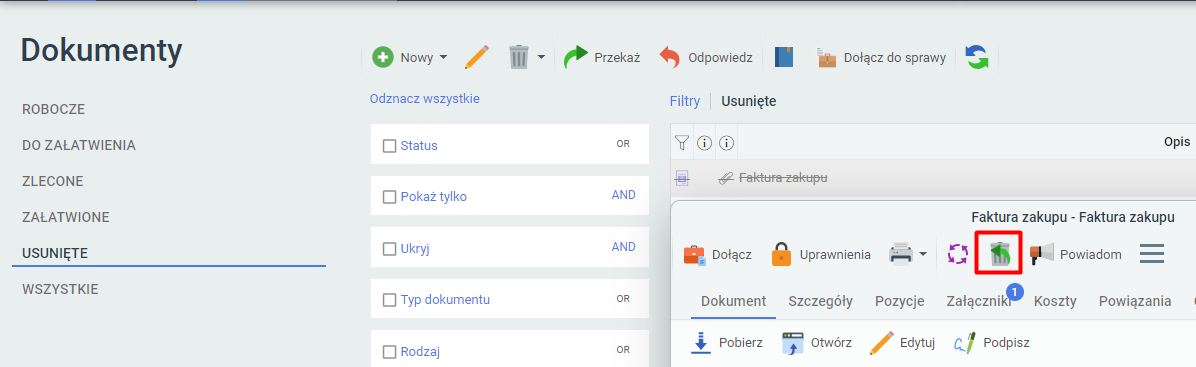This screenshot has width=1196, height=367.
Task: Expand the trash bin dropdown arrow
Action: pos(541,57)
